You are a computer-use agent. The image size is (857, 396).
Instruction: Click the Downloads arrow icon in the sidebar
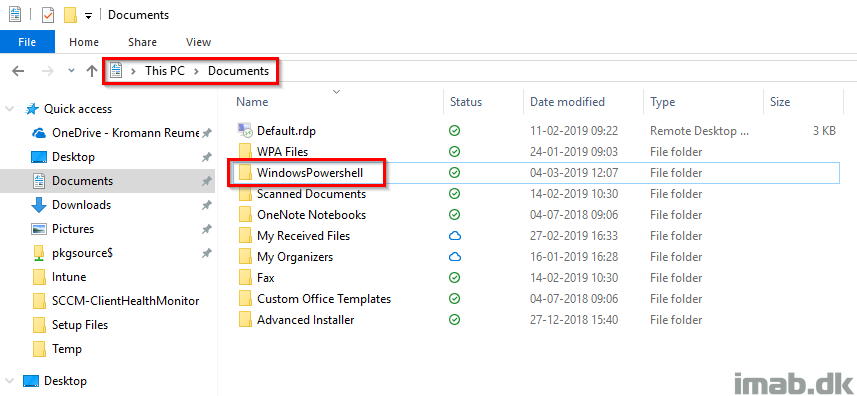pyautogui.click(x=39, y=205)
